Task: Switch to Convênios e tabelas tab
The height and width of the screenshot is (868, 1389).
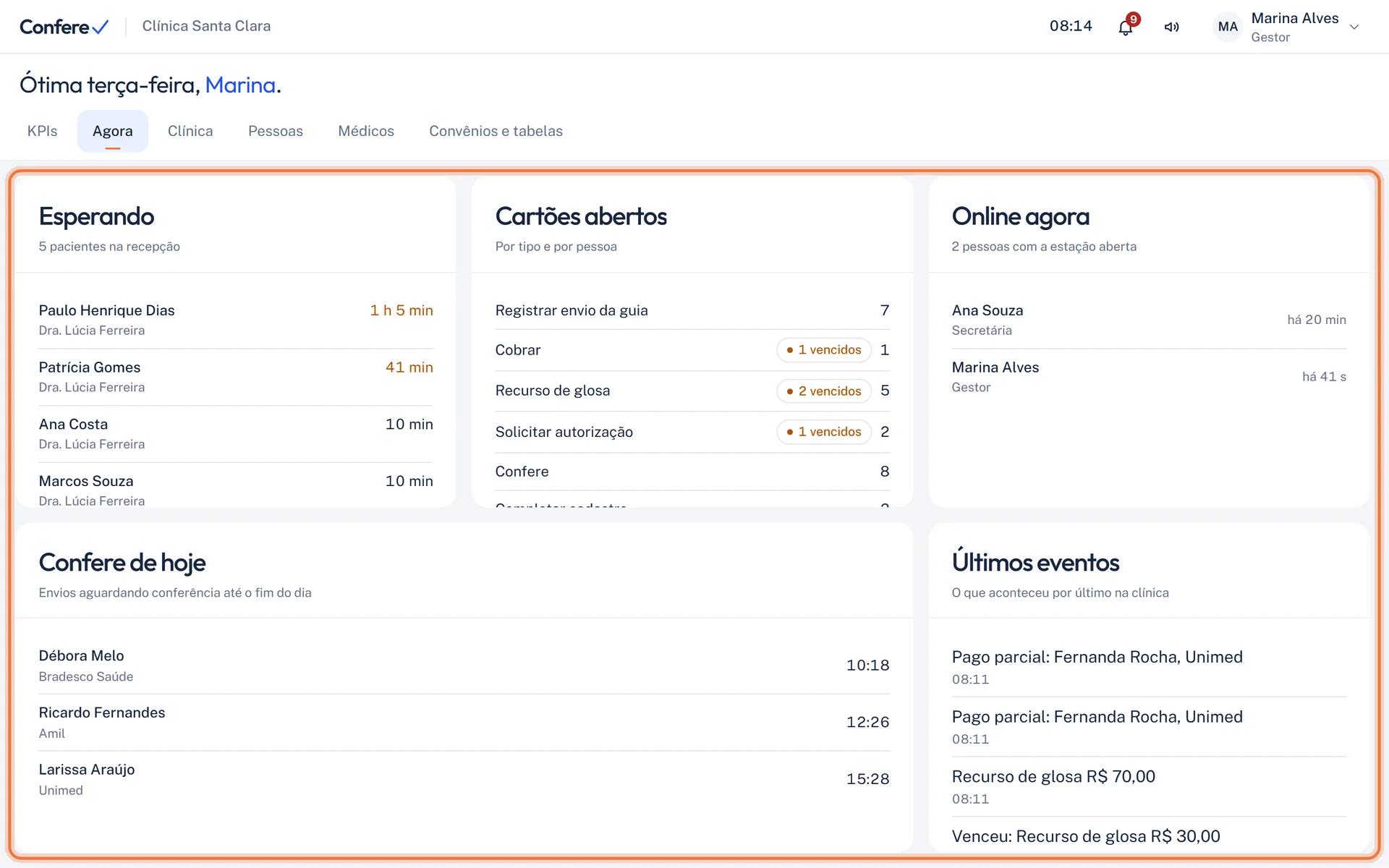Action: (x=496, y=131)
